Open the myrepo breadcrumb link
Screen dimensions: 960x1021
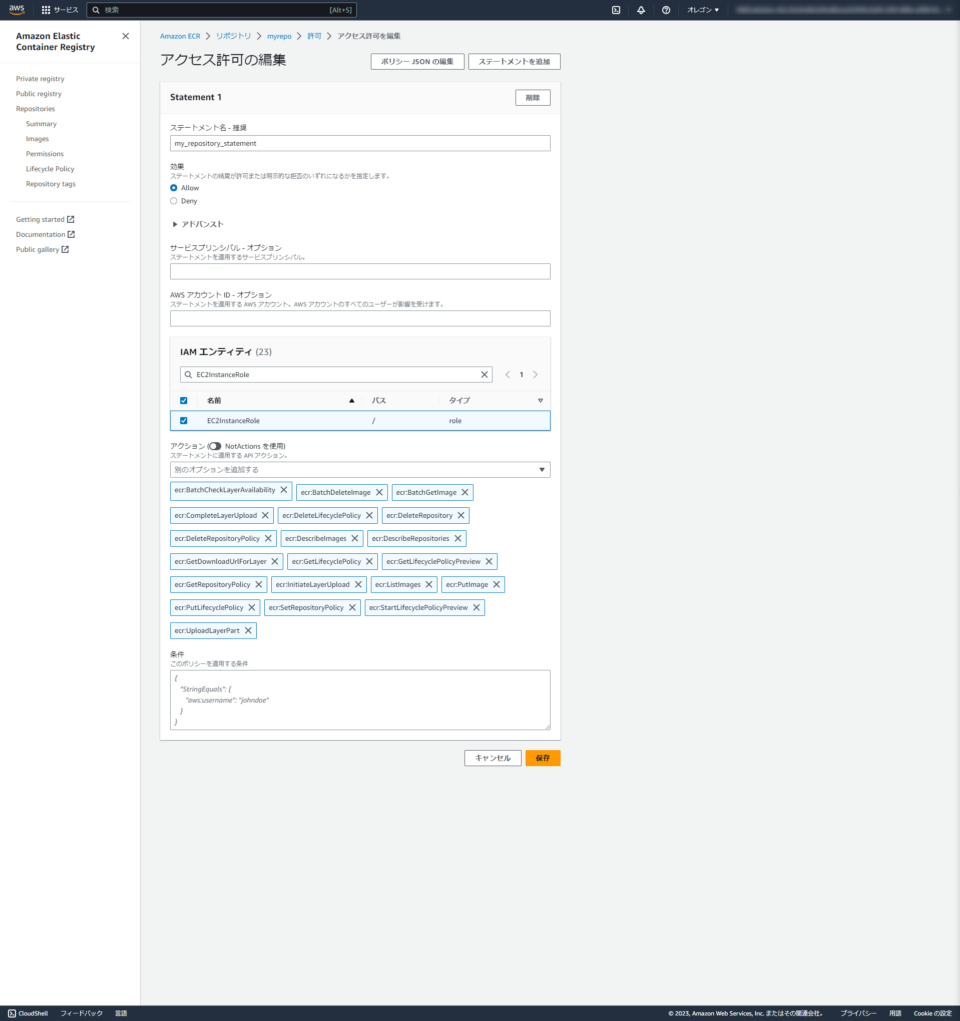coord(278,34)
